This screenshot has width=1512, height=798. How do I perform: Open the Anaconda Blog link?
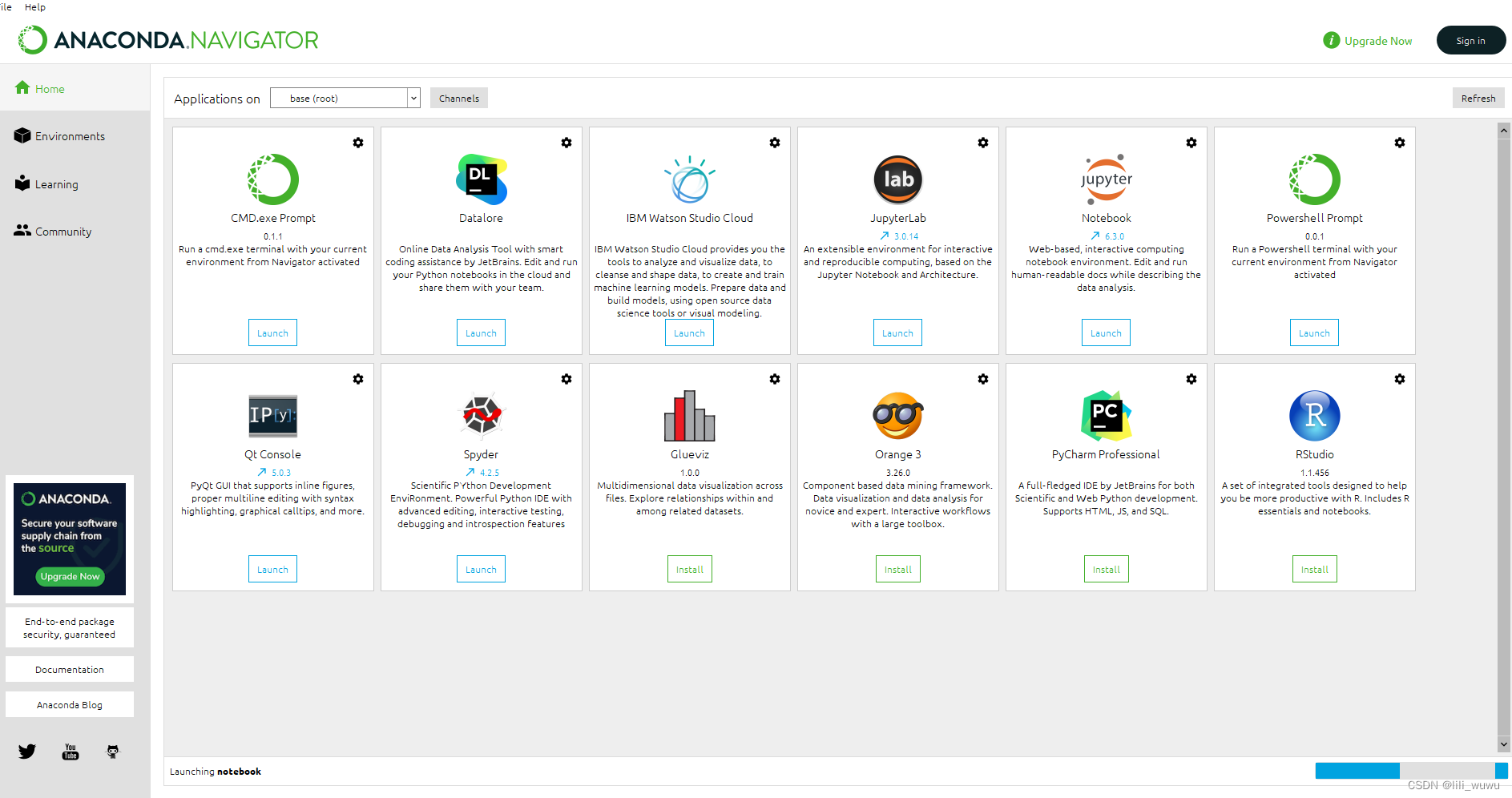tap(70, 704)
